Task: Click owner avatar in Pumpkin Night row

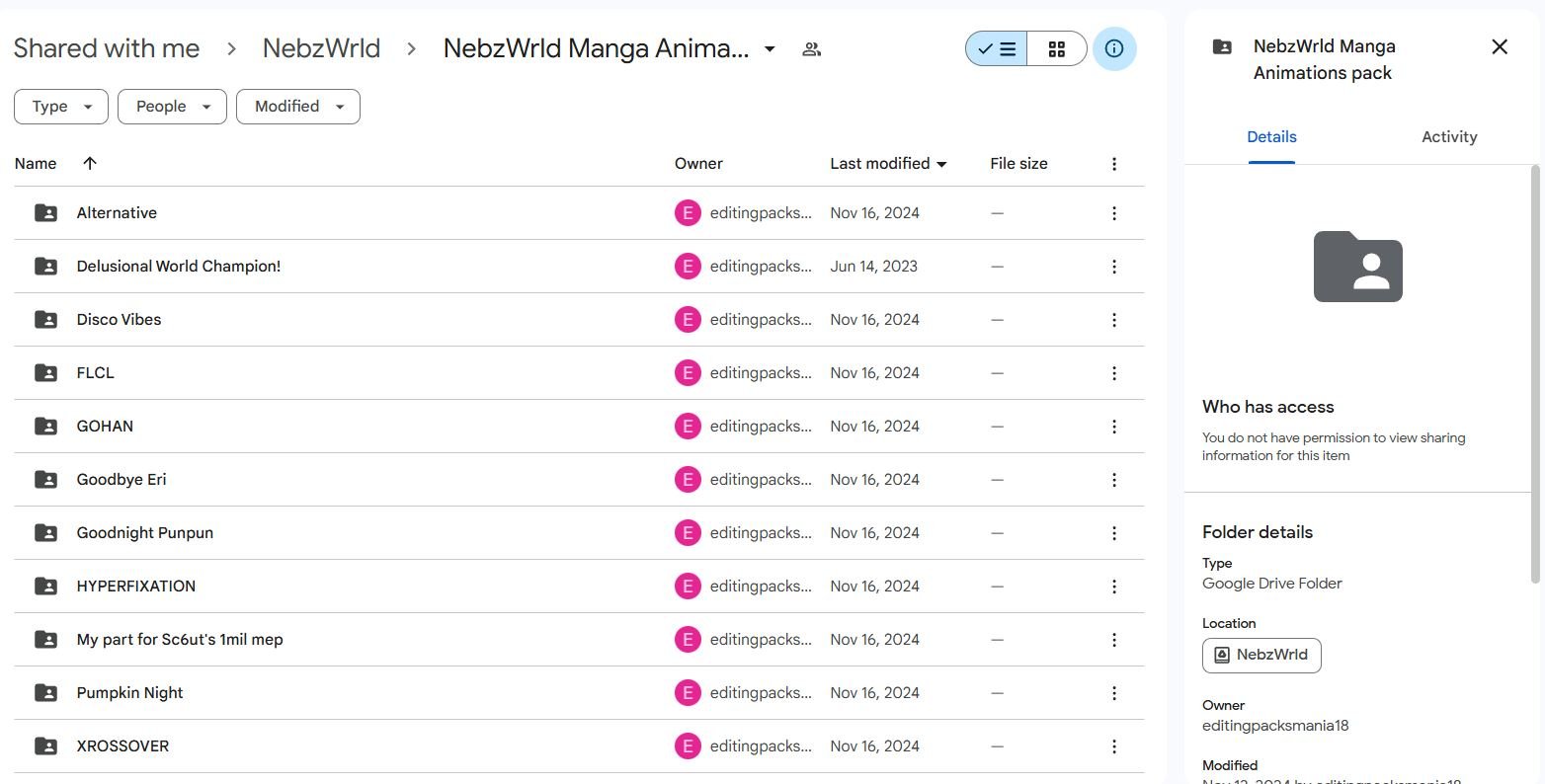Action: pyautogui.click(x=688, y=693)
